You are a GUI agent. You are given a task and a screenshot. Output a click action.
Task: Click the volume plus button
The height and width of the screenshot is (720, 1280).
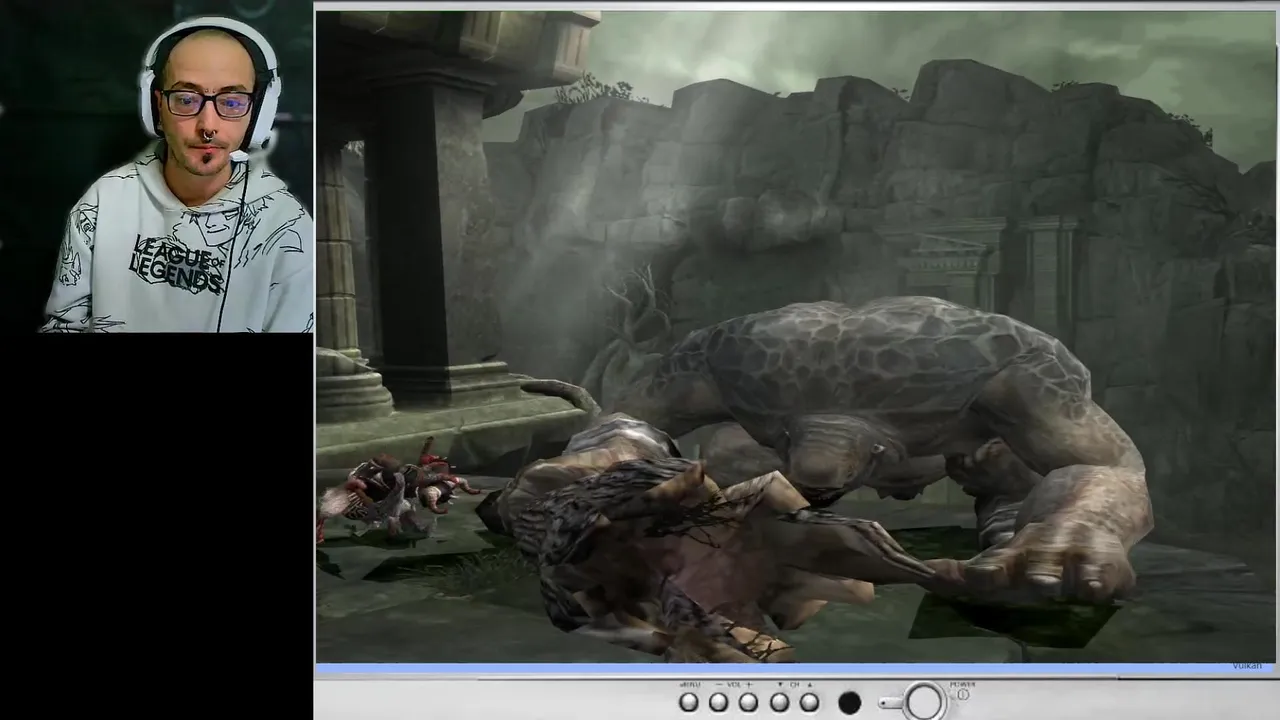[x=748, y=703]
